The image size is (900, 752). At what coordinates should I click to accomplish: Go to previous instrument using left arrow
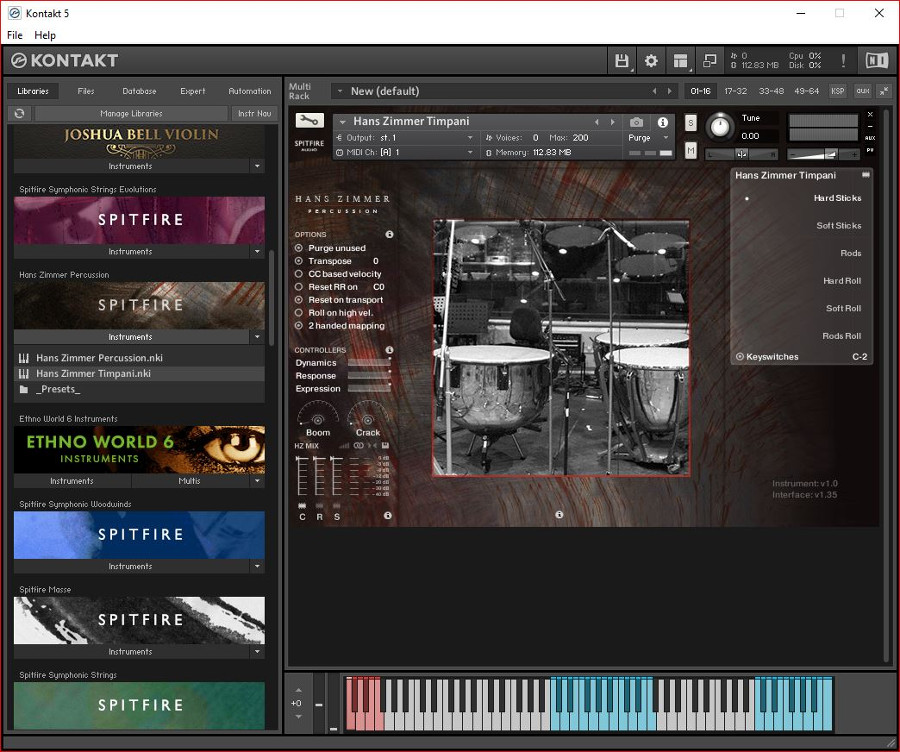tap(596, 122)
